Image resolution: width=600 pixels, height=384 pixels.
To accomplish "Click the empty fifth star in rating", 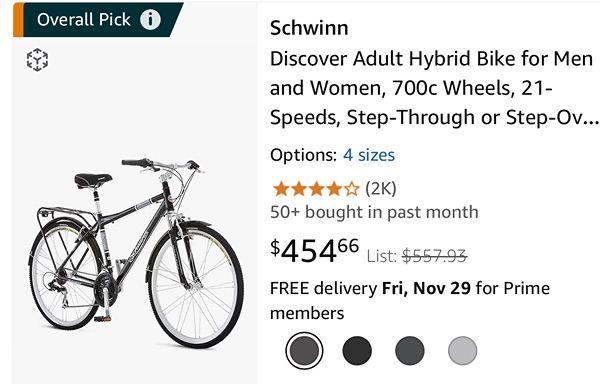I will [x=352, y=189].
